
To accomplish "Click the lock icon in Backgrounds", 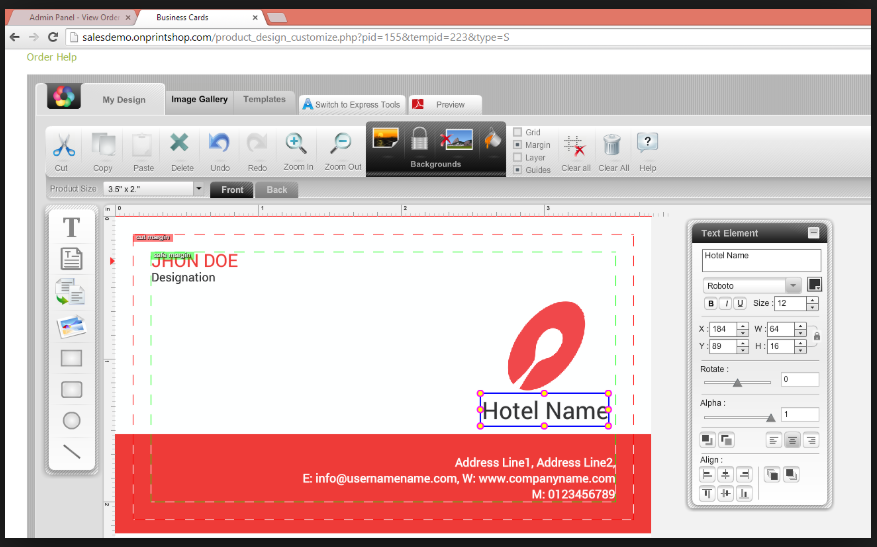I will click(419, 138).
